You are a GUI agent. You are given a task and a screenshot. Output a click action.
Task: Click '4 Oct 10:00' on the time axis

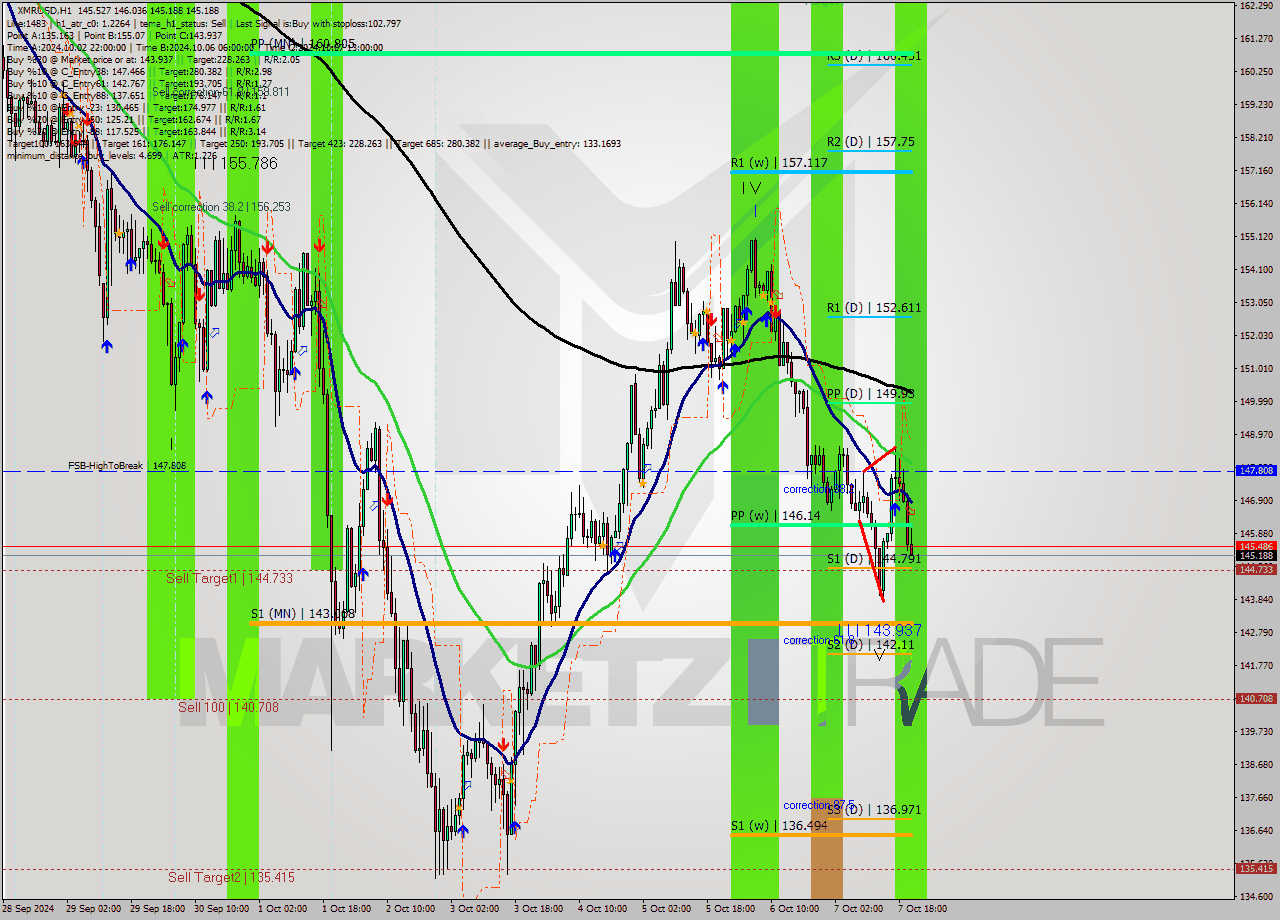(x=602, y=909)
